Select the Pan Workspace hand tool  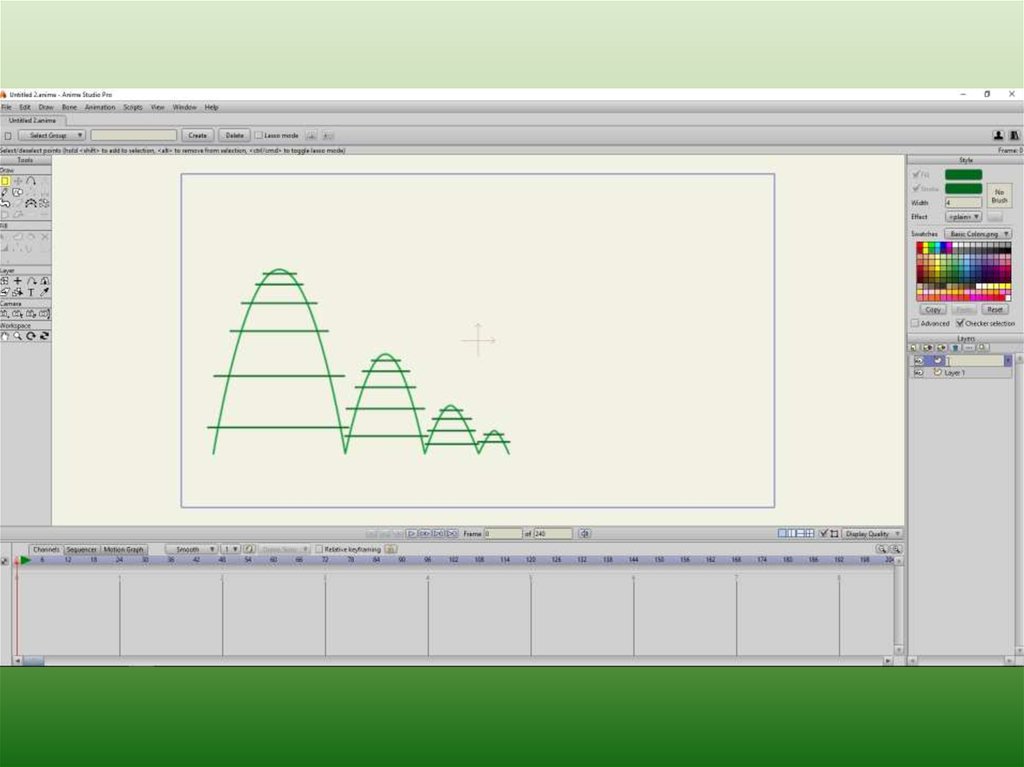[x=5, y=336]
